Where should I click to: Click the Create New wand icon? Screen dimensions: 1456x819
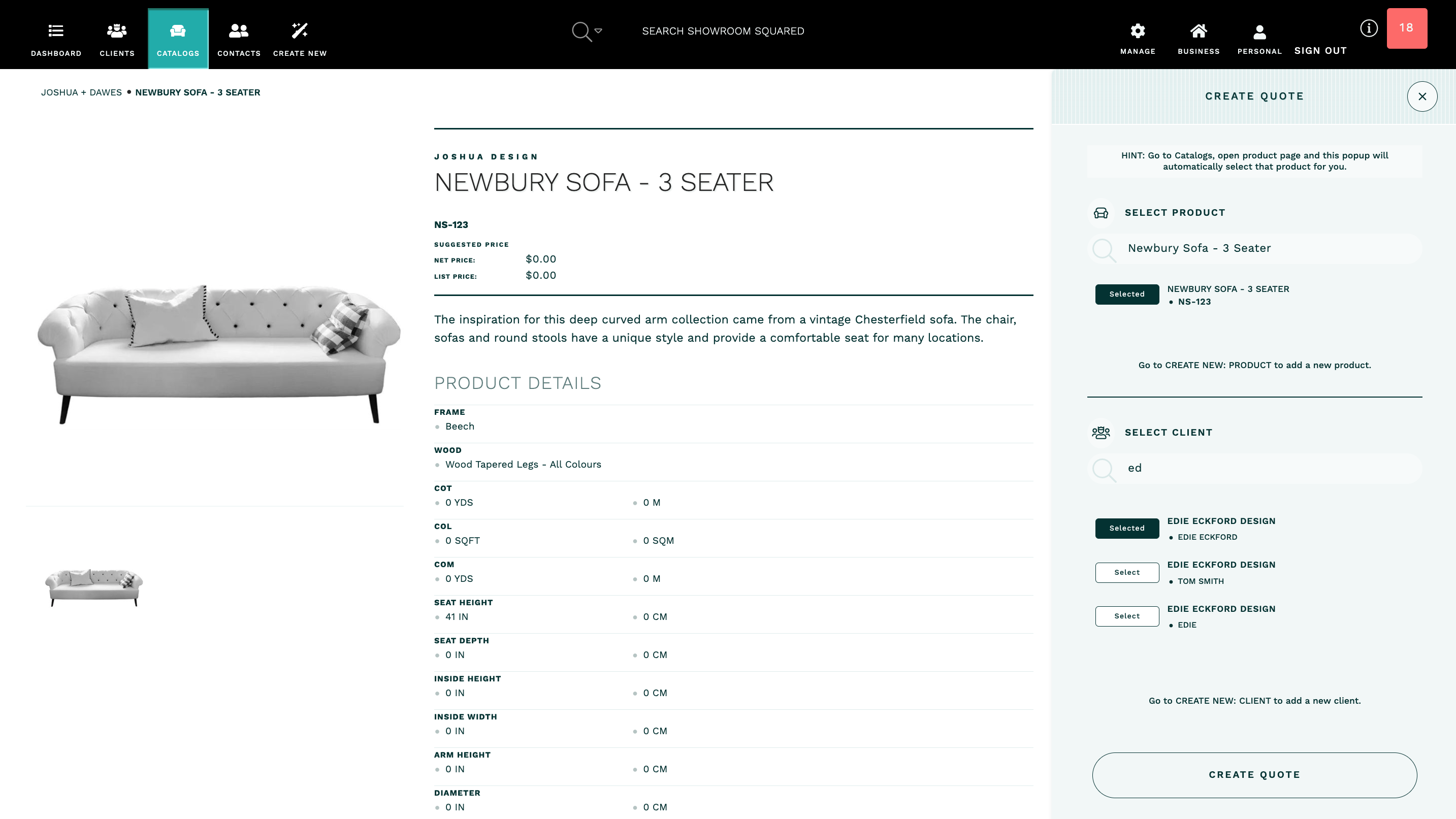[300, 30]
